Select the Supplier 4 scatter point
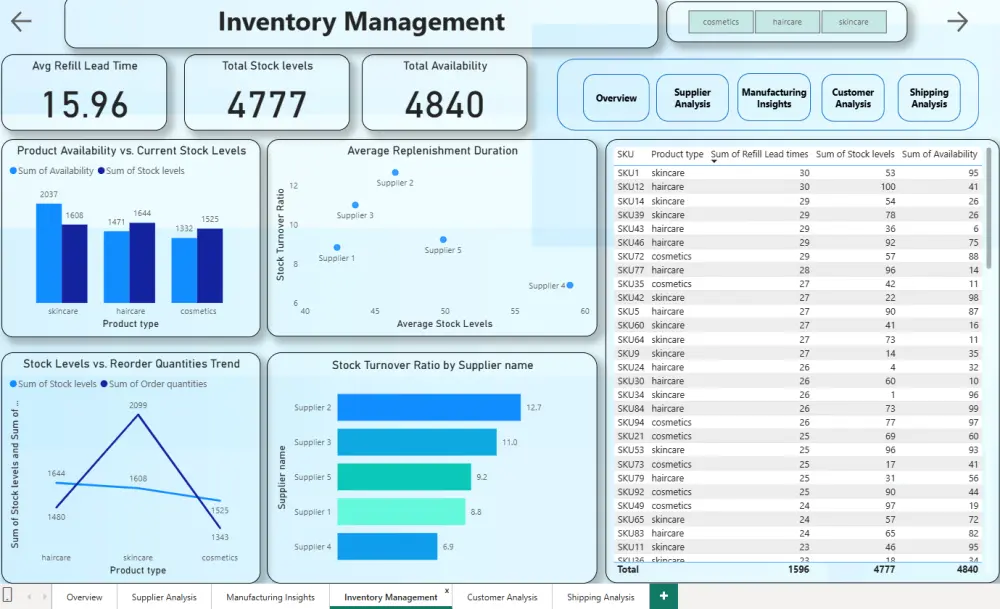The width and height of the screenshot is (1000, 609). click(570, 285)
